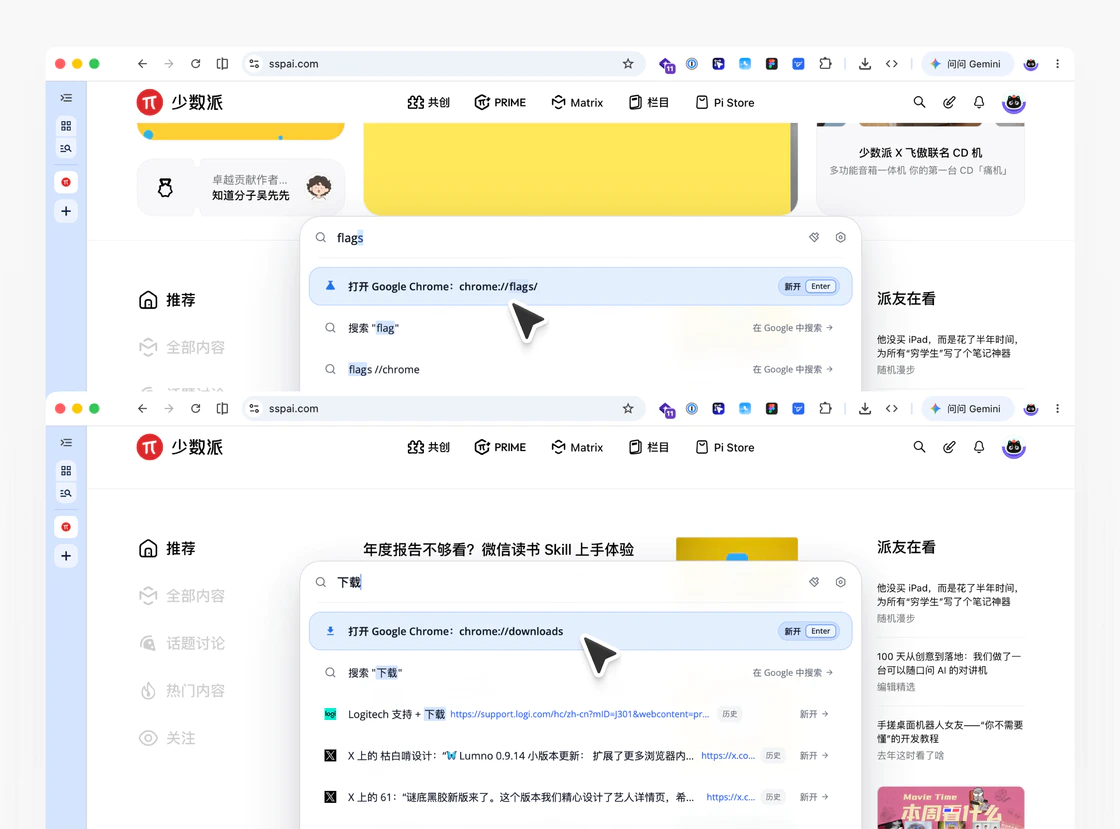This screenshot has height=829, width=1120.
Task: Click notification bell in top window
Action: [x=979, y=102]
